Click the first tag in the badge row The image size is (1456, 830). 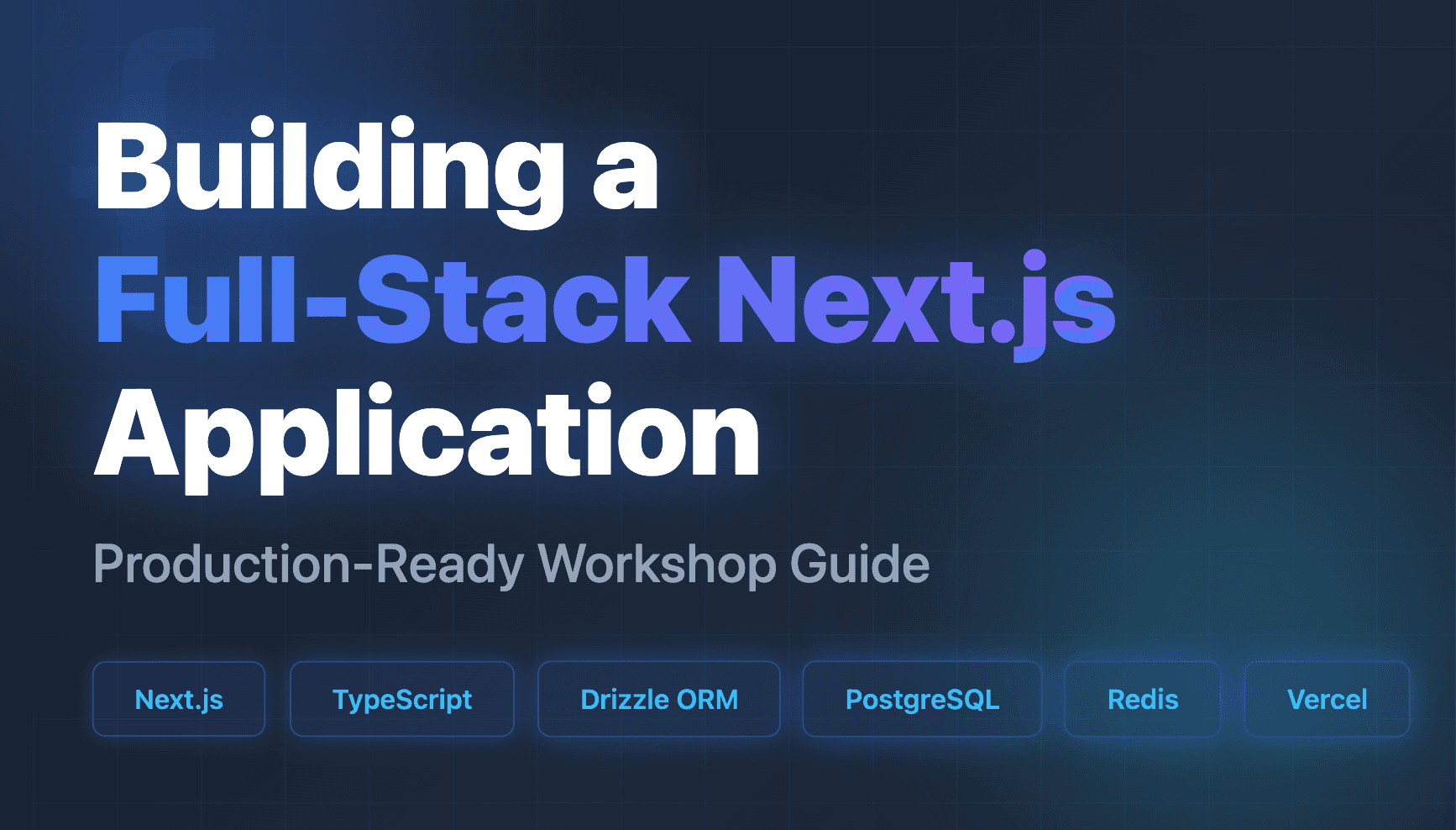[178, 699]
